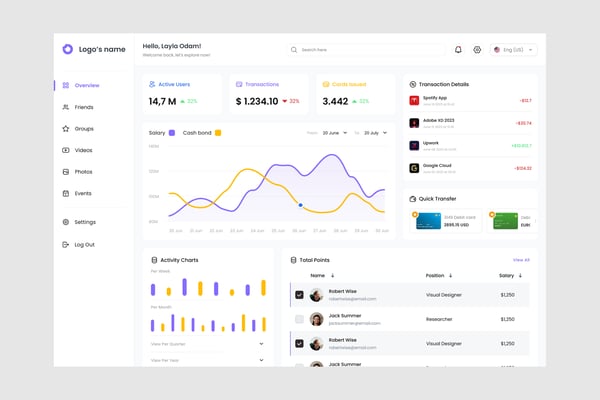Click the Friends sidebar icon
The image size is (600, 400).
tap(66, 107)
